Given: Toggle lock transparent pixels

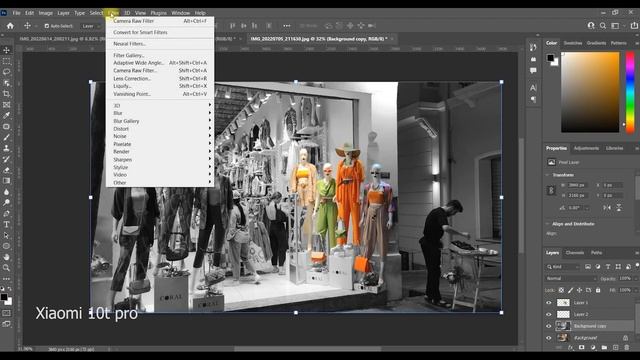Looking at the screenshot, I should [561, 290].
